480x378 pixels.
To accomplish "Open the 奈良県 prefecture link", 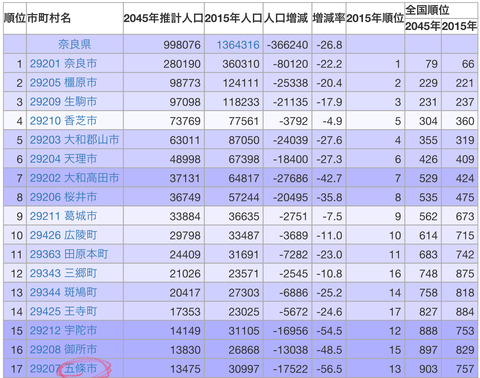I will click(x=75, y=44).
